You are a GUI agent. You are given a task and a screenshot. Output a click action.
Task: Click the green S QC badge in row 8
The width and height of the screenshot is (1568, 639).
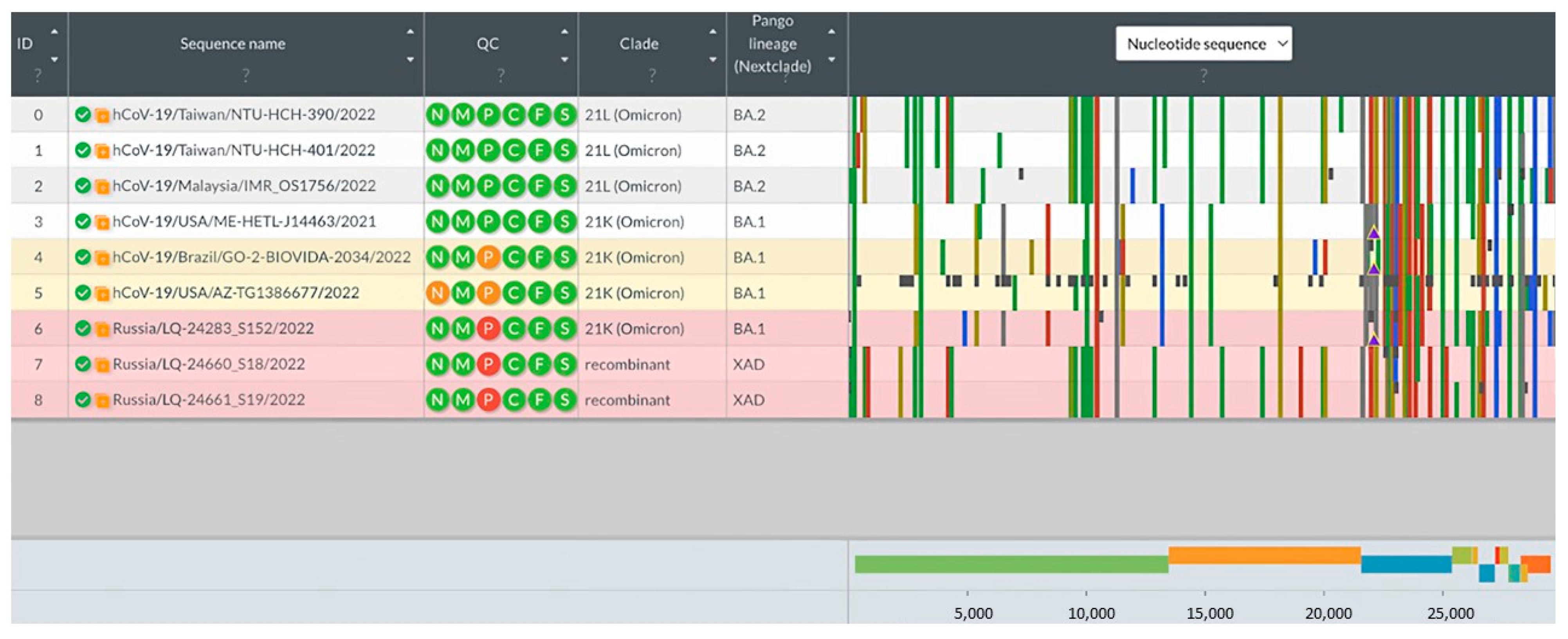point(565,400)
